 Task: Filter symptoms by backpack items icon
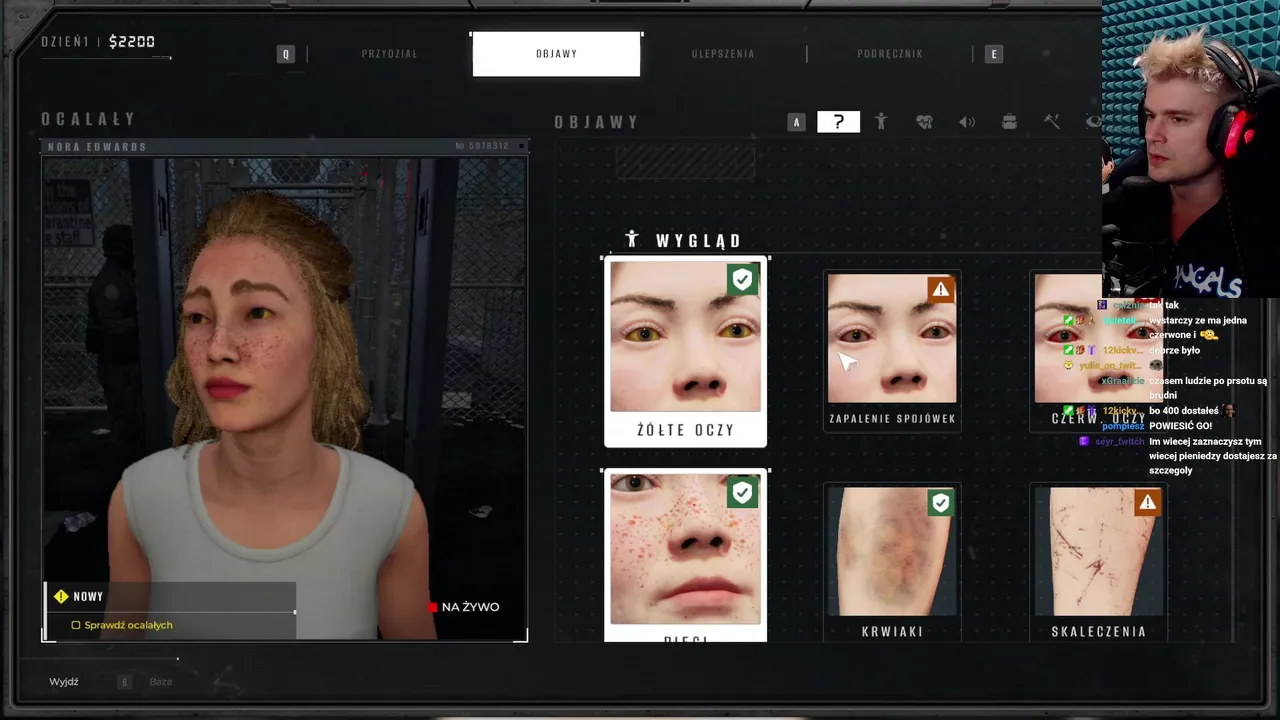click(1009, 122)
